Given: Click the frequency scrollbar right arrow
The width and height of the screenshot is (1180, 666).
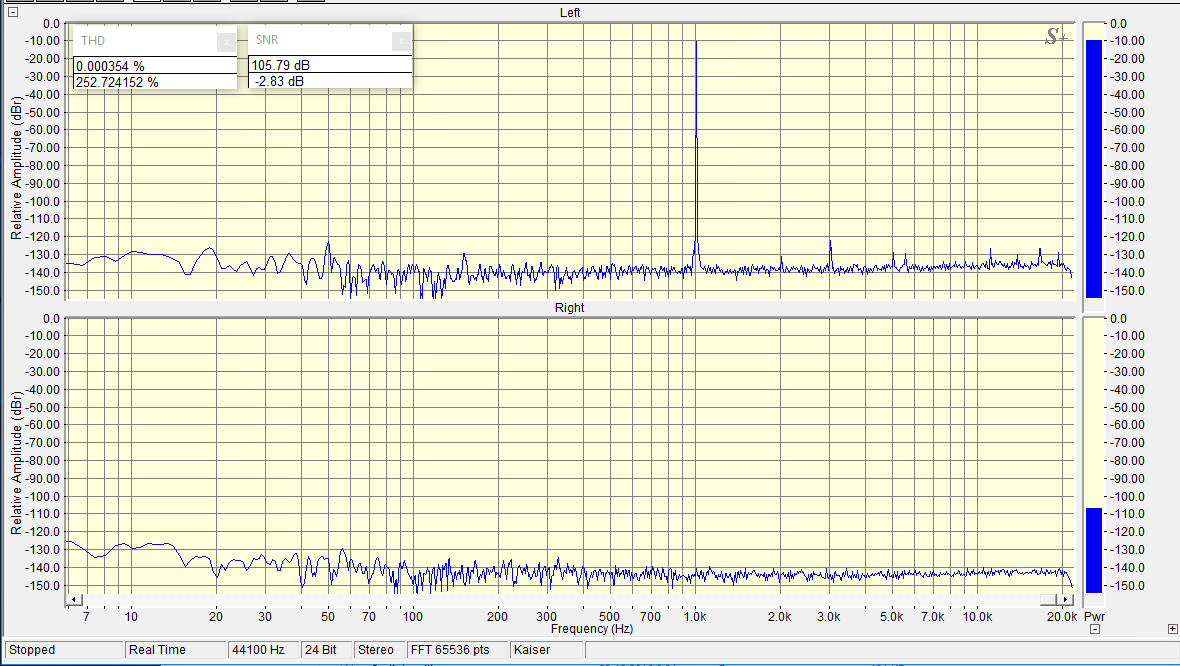Looking at the screenshot, I should 1065,599.
